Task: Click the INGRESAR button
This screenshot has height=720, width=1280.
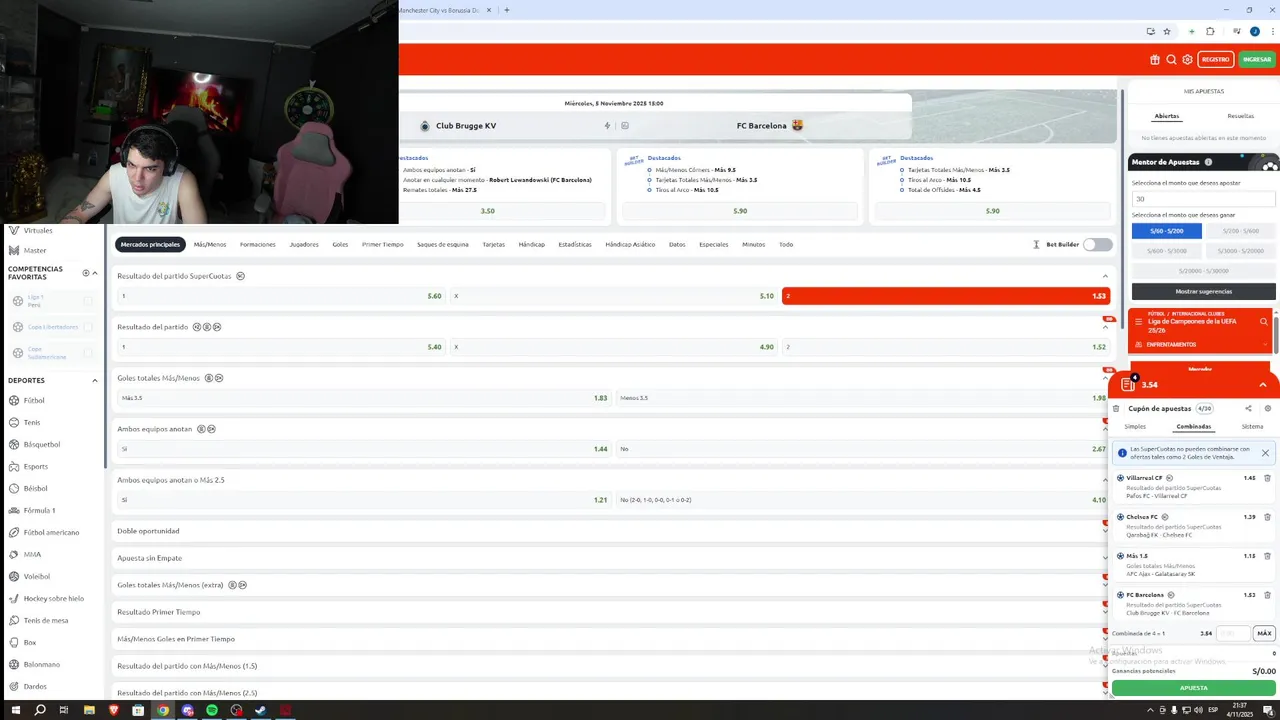Action: [x=1256, y=59]
